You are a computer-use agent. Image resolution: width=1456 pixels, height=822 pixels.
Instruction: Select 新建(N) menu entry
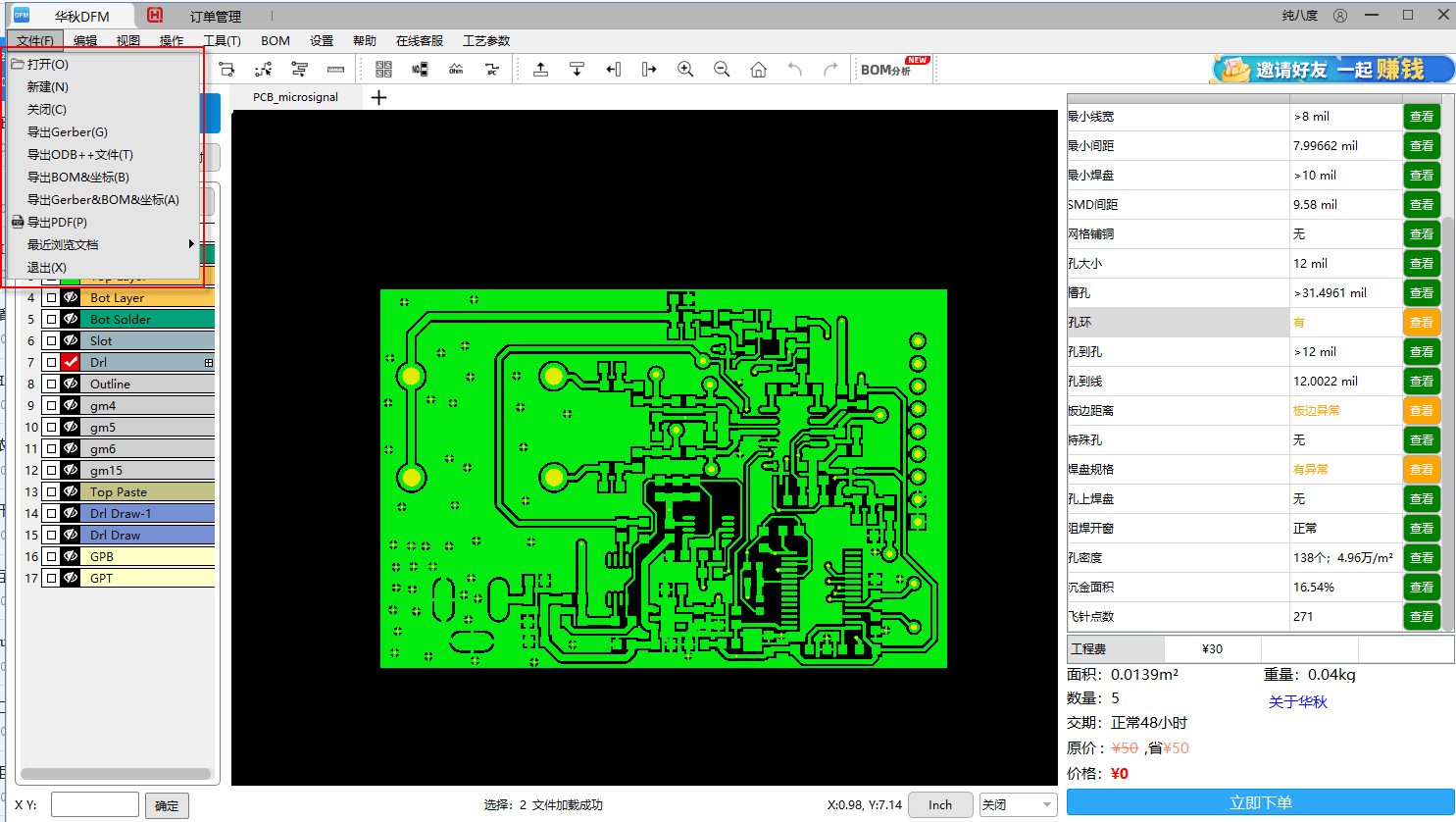point(103,86)
